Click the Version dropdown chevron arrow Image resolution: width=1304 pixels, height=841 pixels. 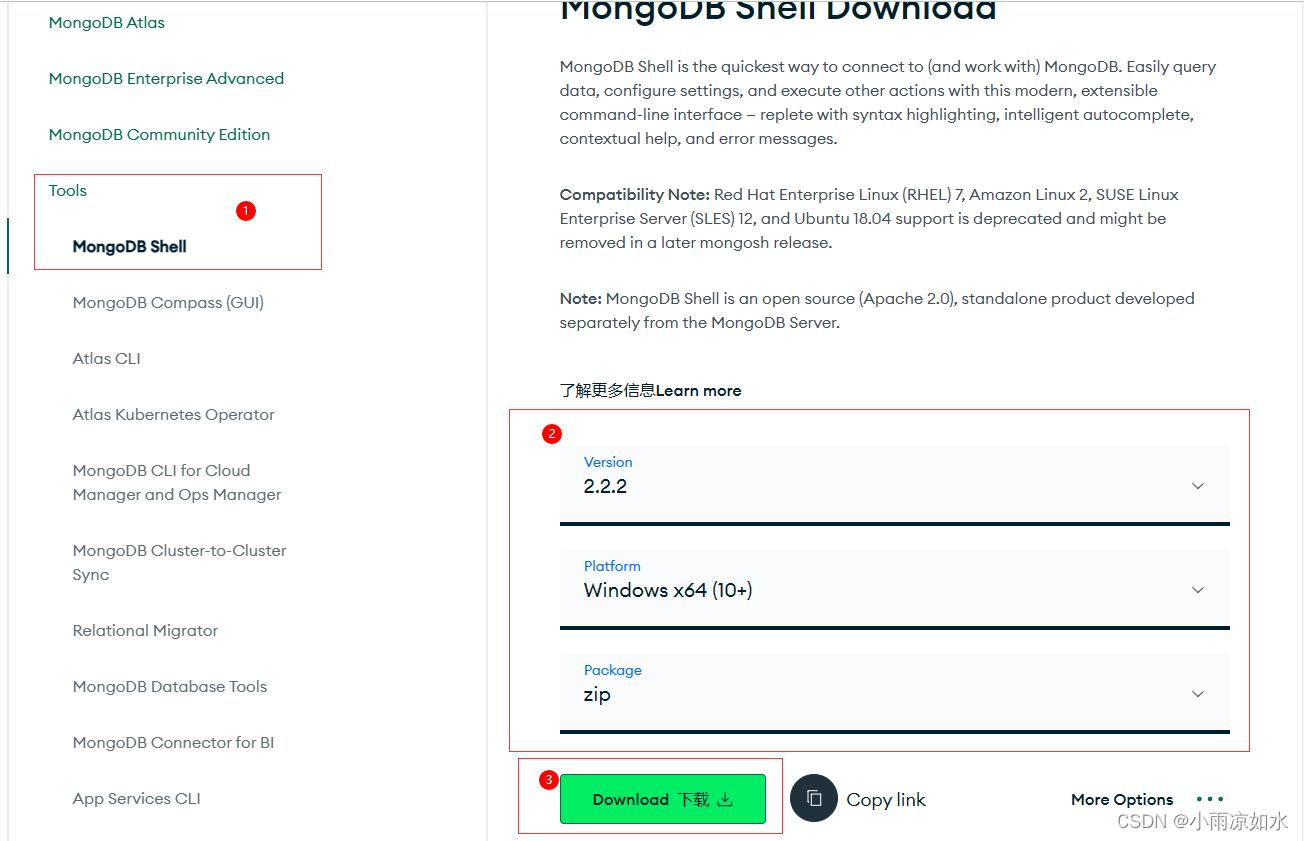[1198, 486]
